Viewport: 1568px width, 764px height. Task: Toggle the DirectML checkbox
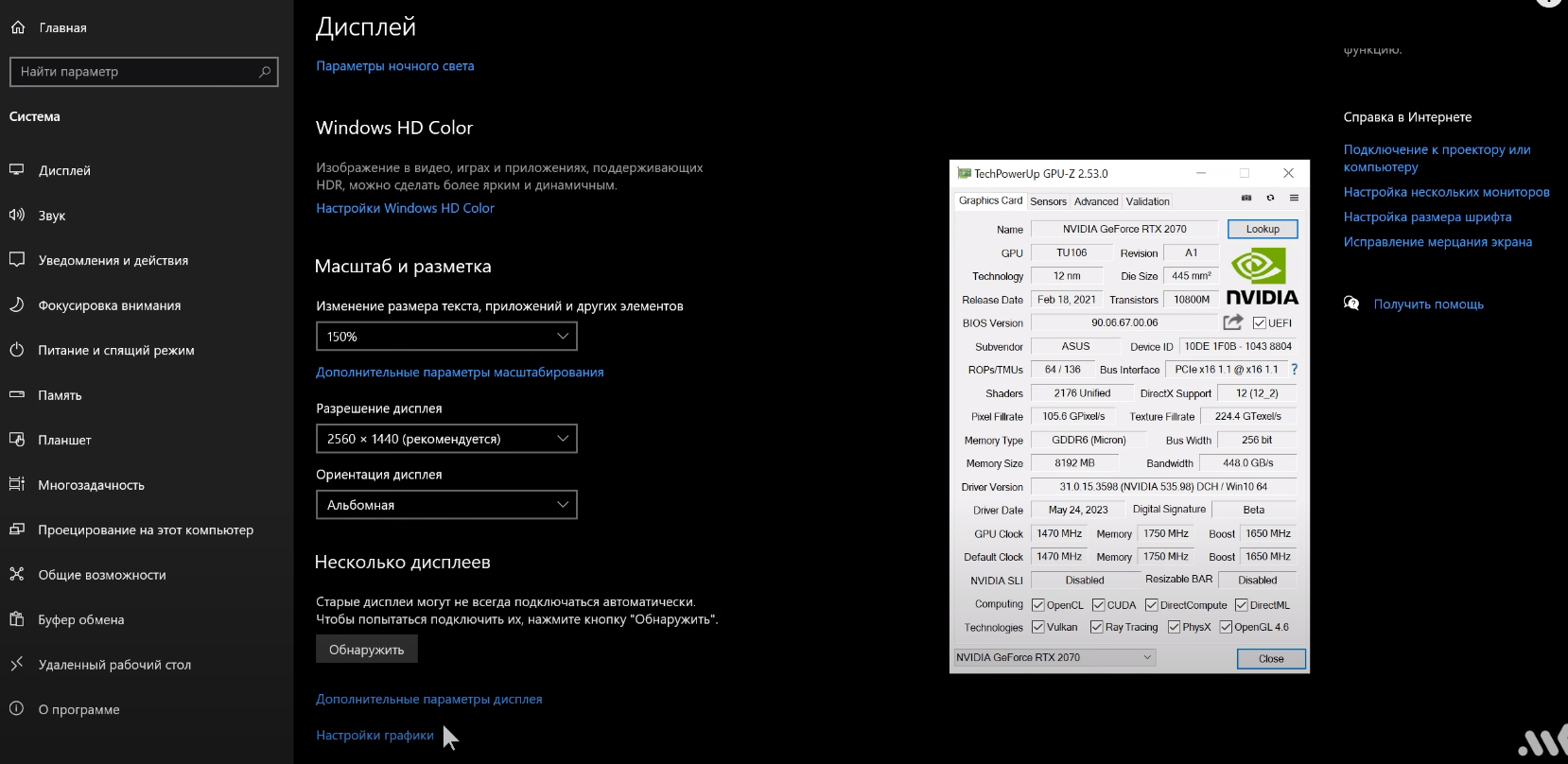(1241, 605)
